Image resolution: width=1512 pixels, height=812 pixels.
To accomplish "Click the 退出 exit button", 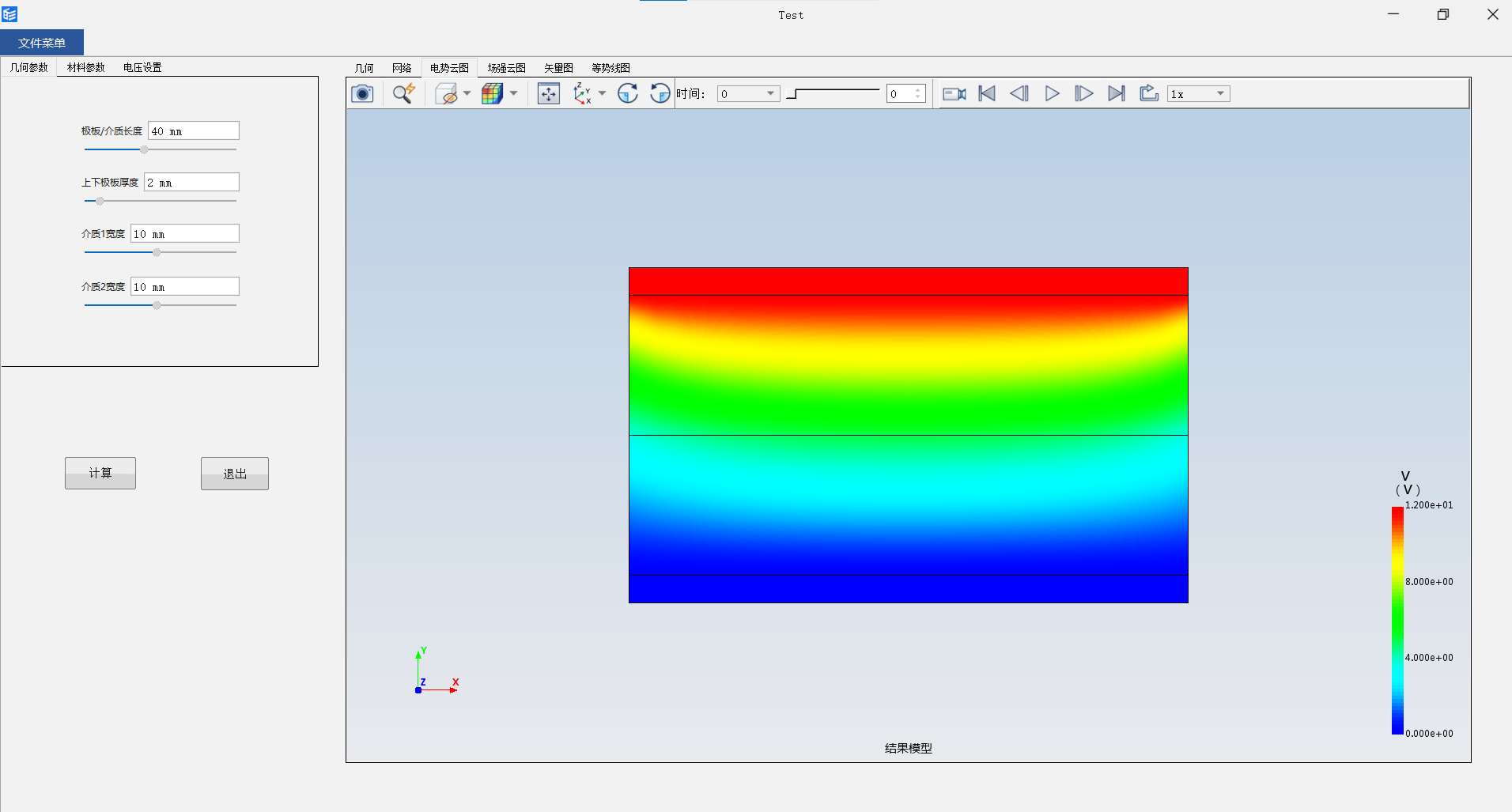I will pos(235,474).
